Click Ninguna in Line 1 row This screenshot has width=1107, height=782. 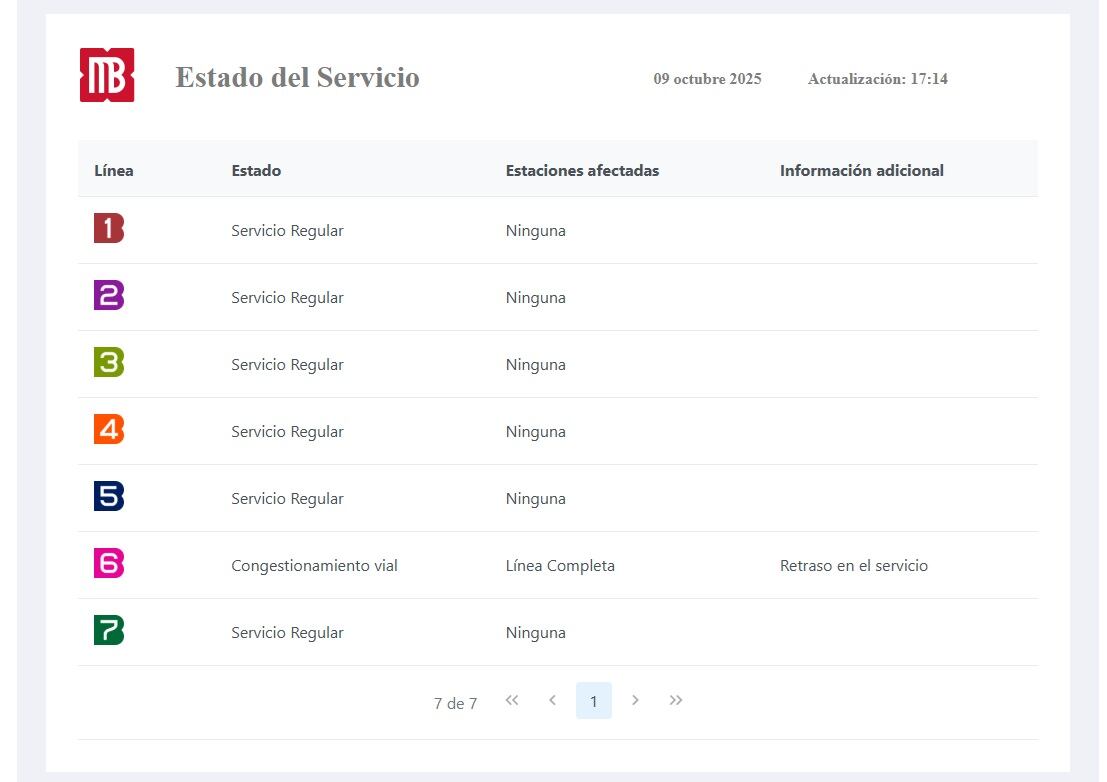[x=536, y=231]
